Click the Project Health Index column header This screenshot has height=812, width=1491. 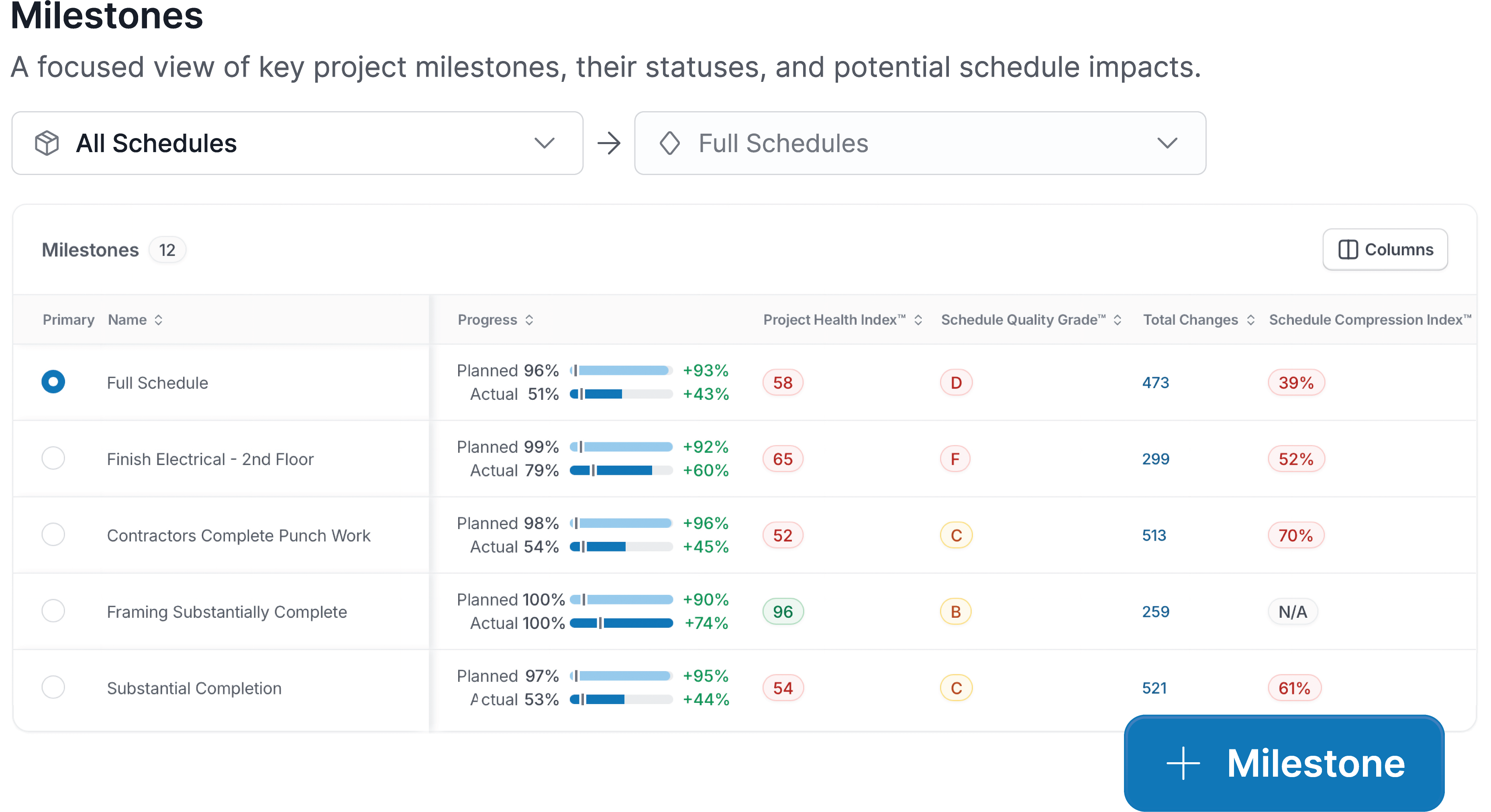click(834, 320)
